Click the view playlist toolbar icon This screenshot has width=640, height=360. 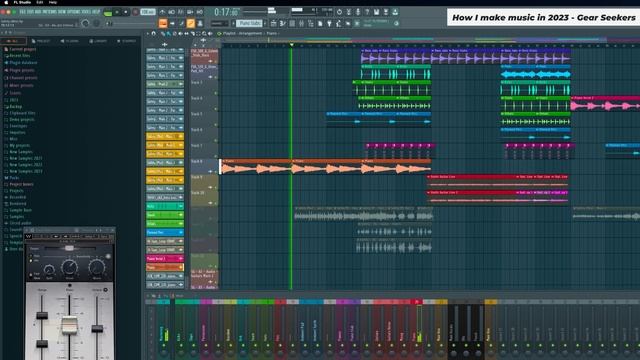click(273, 24)
